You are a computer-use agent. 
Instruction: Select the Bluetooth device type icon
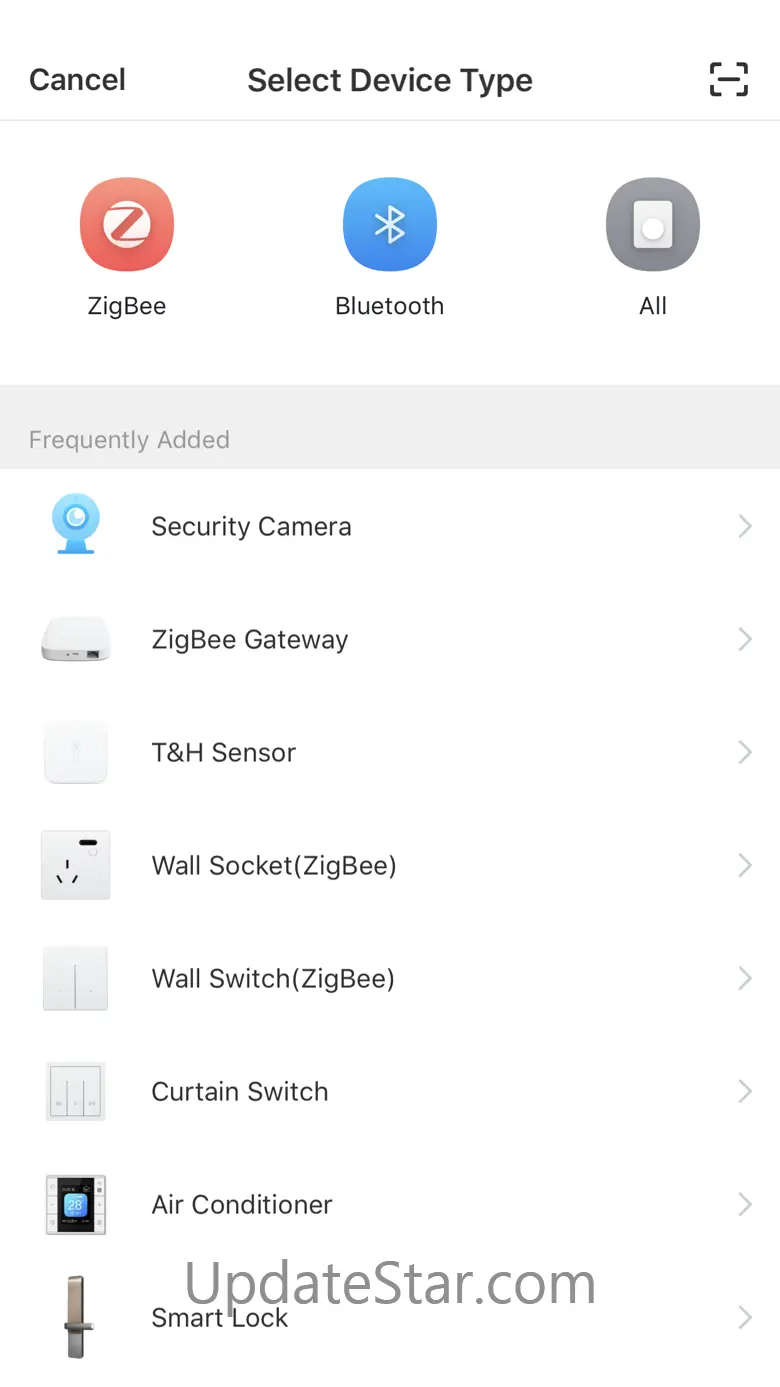tap(389, 225)
